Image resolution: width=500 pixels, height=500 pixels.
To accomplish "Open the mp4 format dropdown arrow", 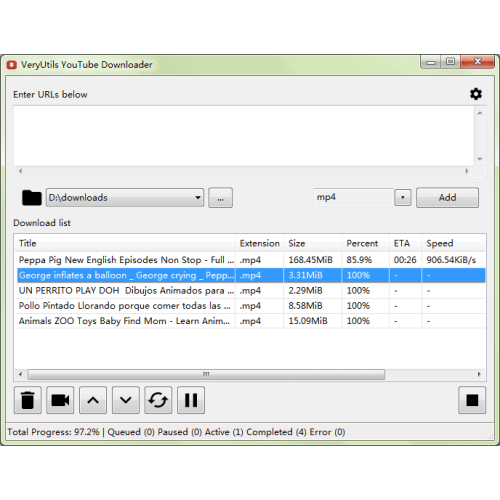I will 403,197.
